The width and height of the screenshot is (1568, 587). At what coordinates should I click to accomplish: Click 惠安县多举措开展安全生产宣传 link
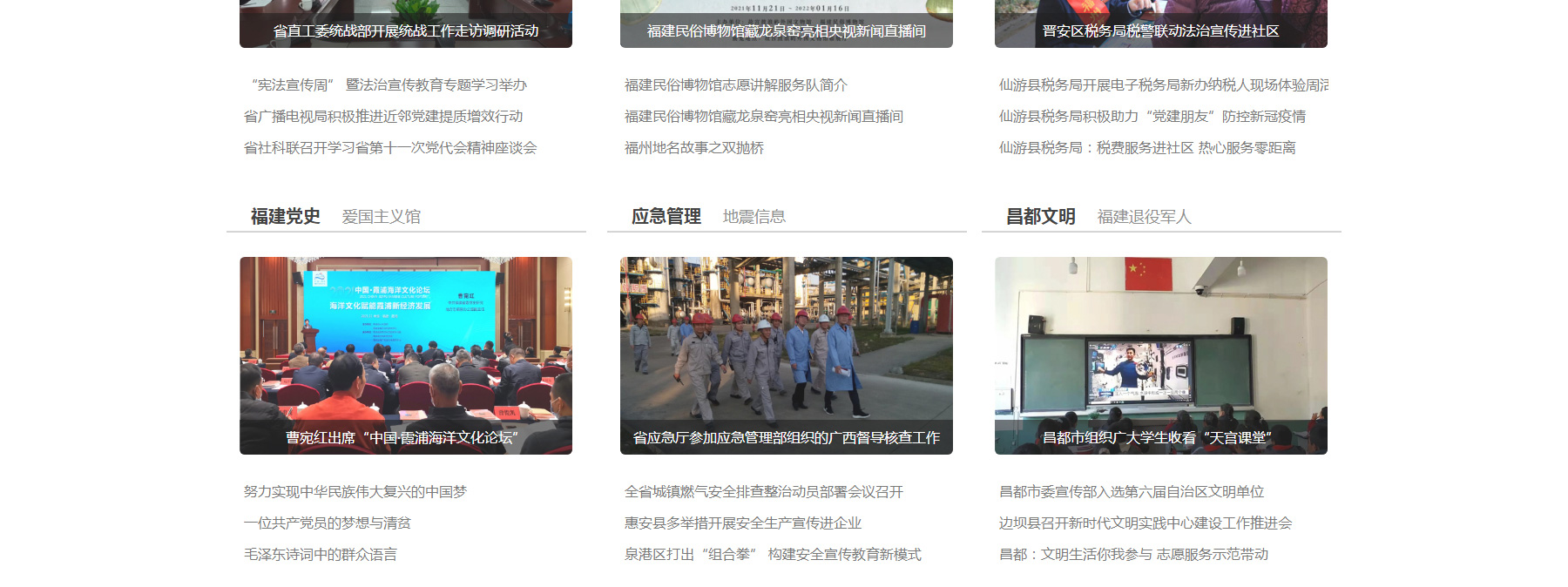[x=743, y=523]
